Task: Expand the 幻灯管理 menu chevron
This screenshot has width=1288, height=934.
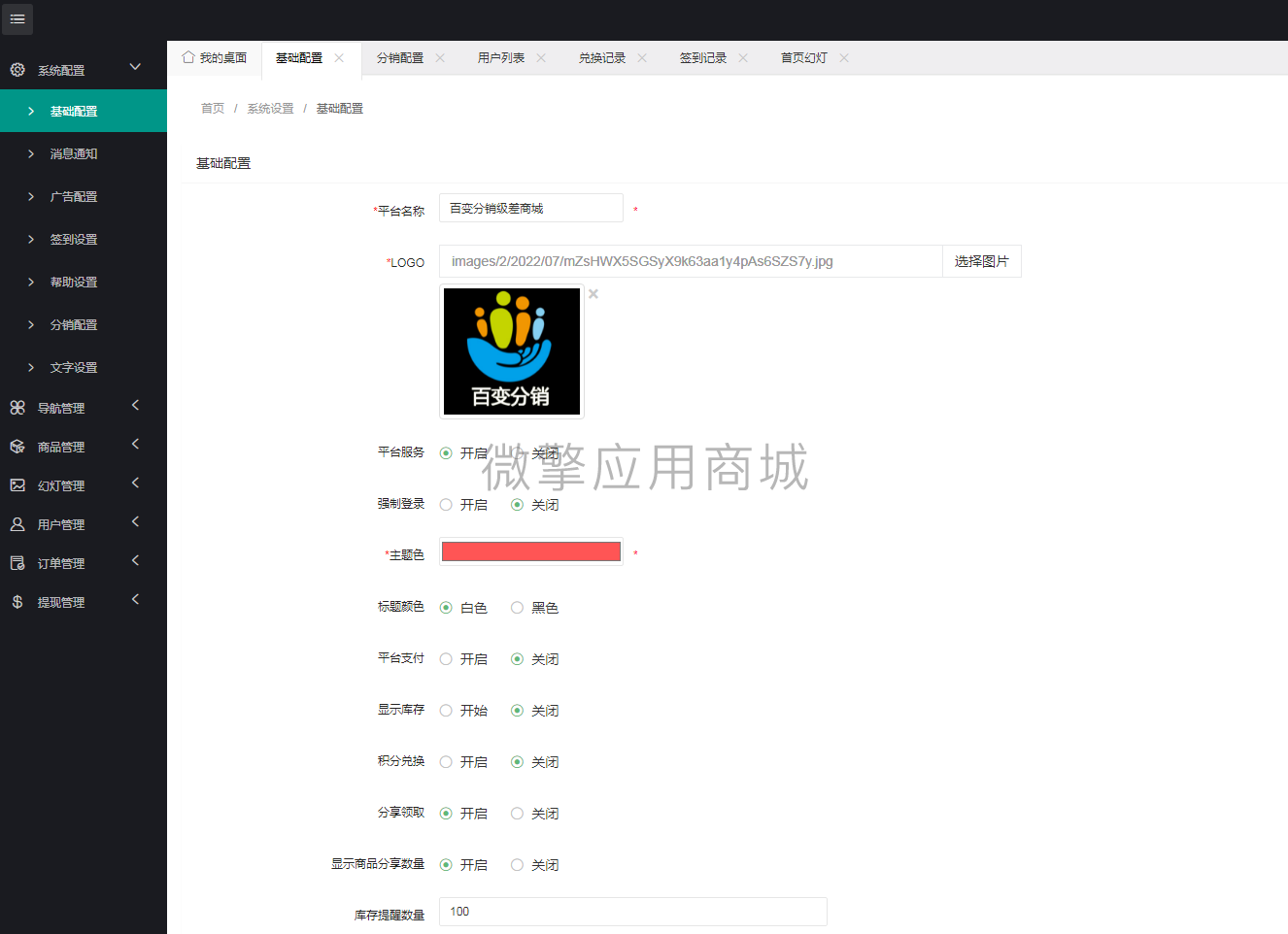Action: (x=135, y=483)
